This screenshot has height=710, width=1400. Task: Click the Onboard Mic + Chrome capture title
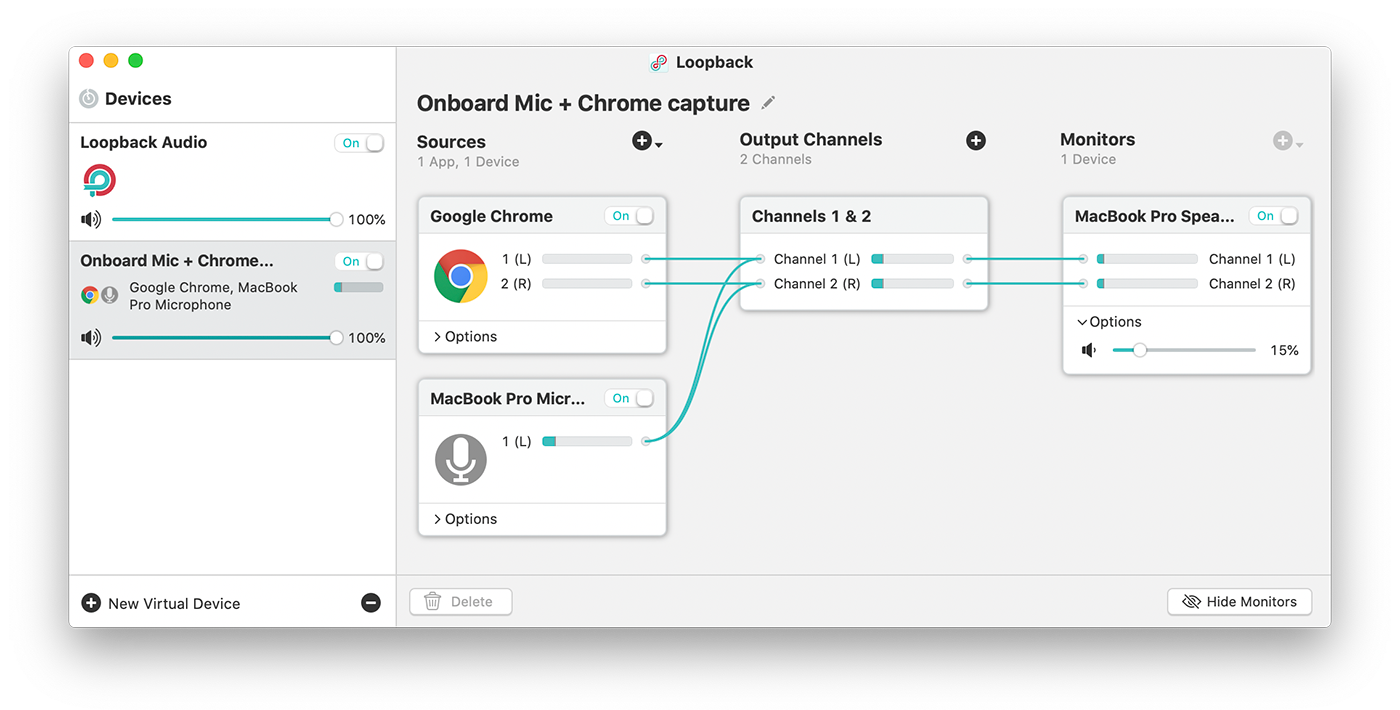pyautogui.click(x=583, y=103)
